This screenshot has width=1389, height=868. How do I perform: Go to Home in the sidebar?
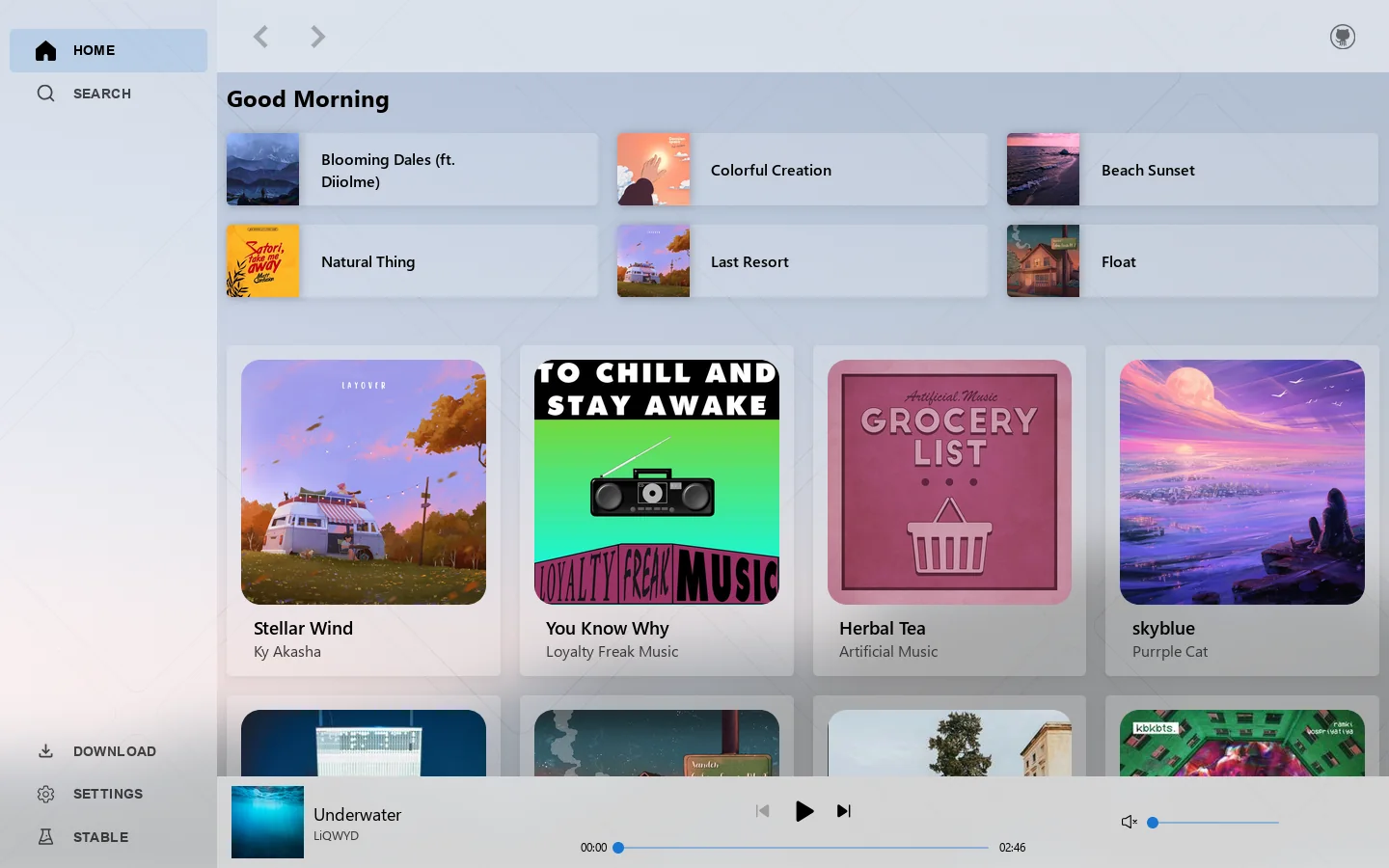pos(108,50)
